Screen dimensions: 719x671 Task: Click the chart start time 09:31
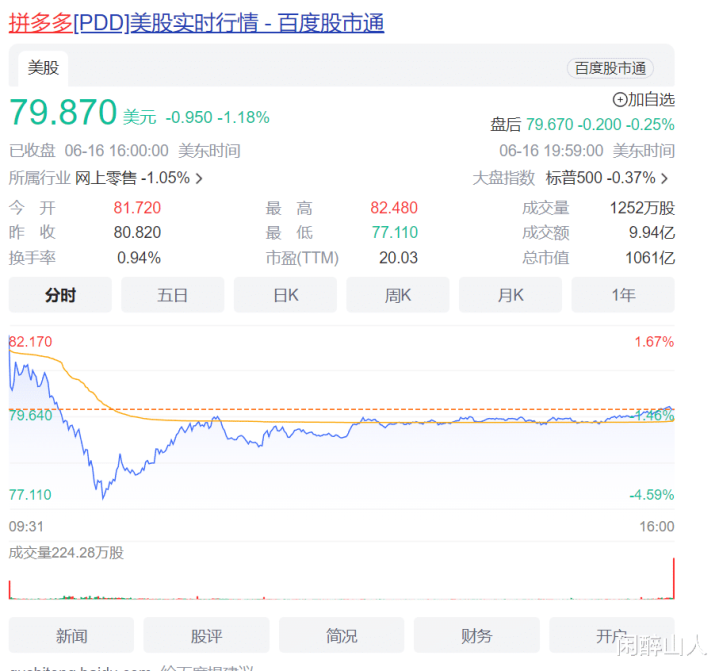(x=26, y=526)
